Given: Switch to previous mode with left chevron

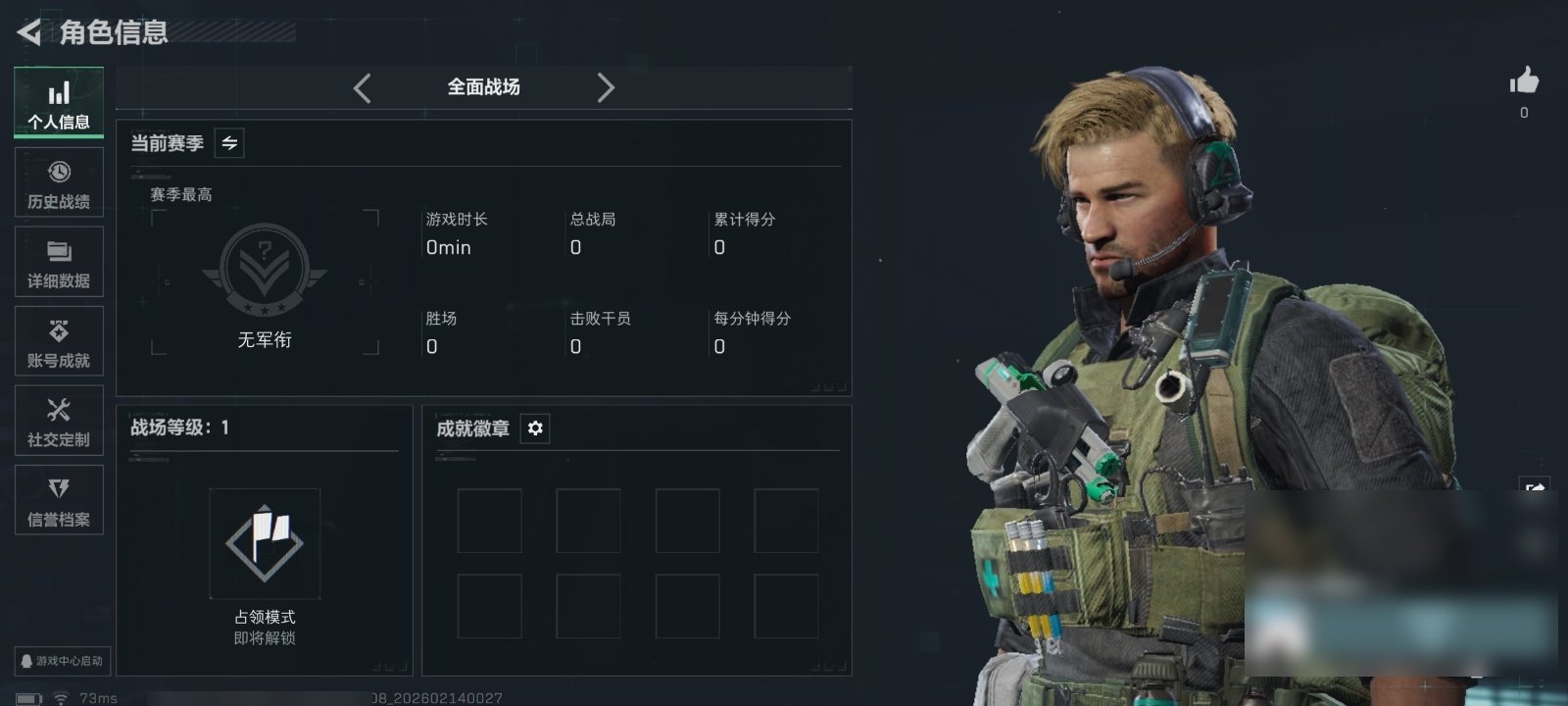Looking at the screenshot, I should [362, 88].
